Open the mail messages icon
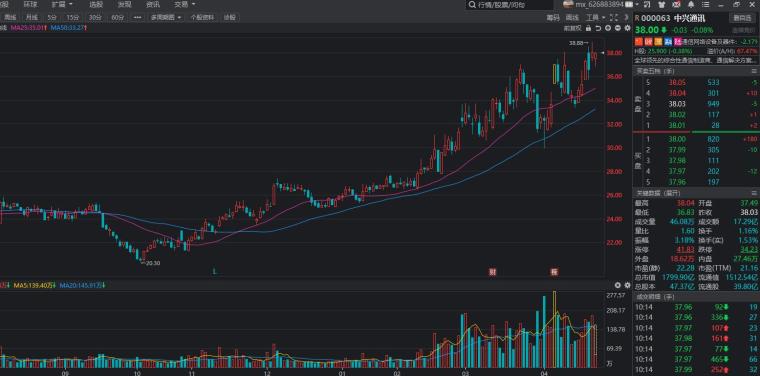 676,5
